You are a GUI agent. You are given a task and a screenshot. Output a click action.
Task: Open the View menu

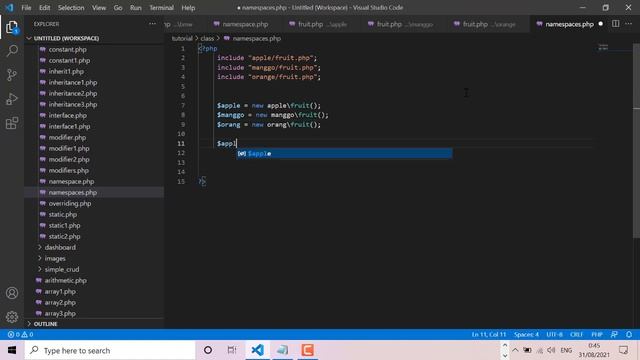(99, 8)
